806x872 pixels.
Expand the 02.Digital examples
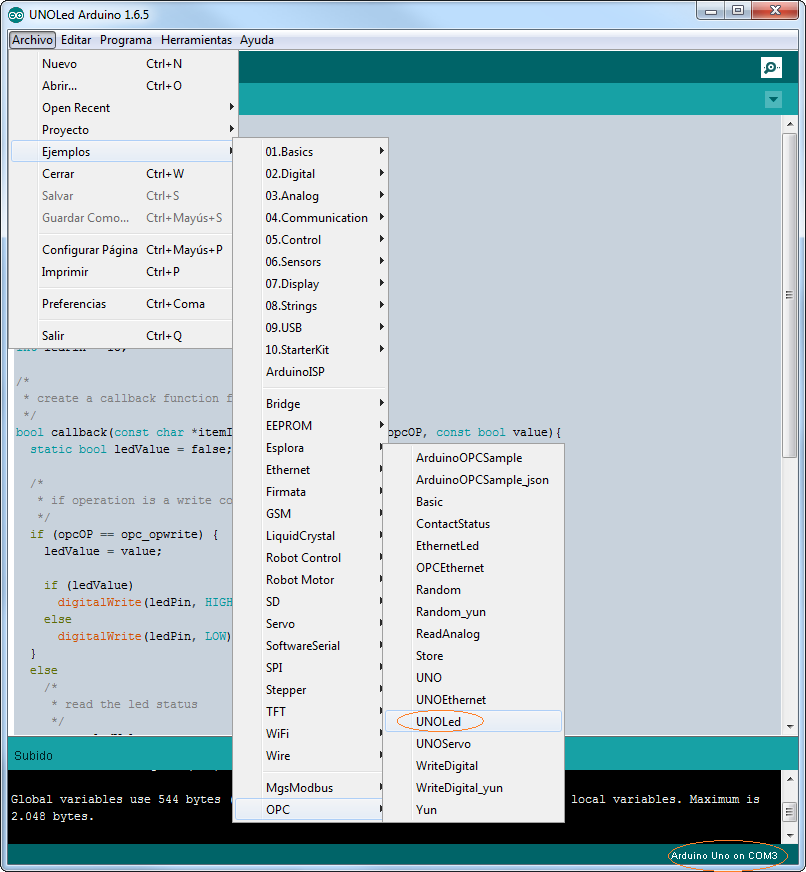(x=310, y=174)
